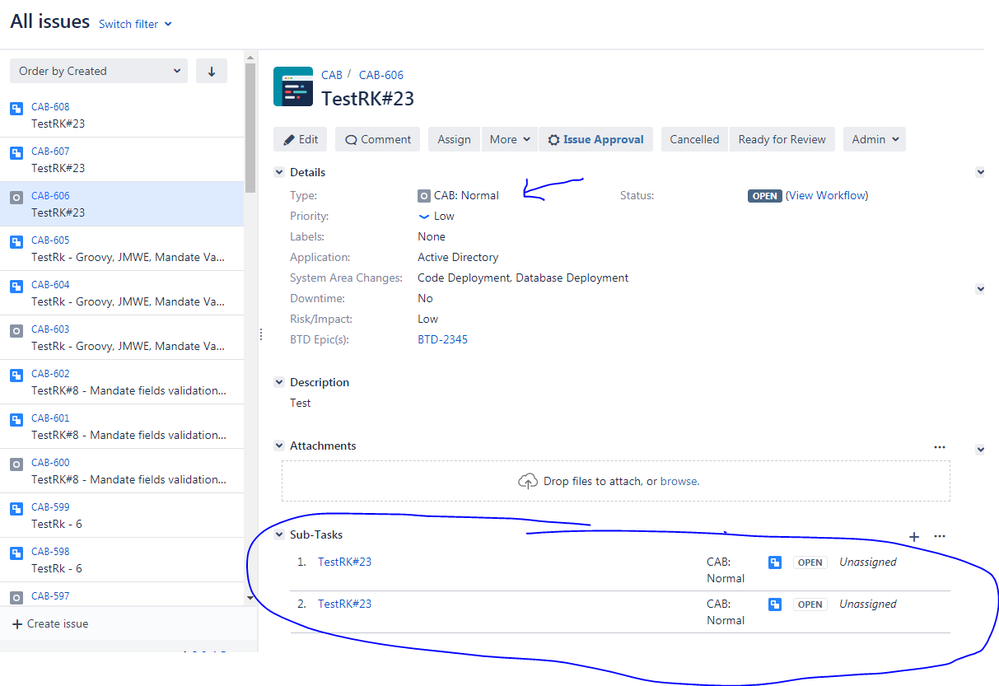Click the issue title TestRK#23 heading
Viewport: 999px width, 686px height.
(368, 99)
